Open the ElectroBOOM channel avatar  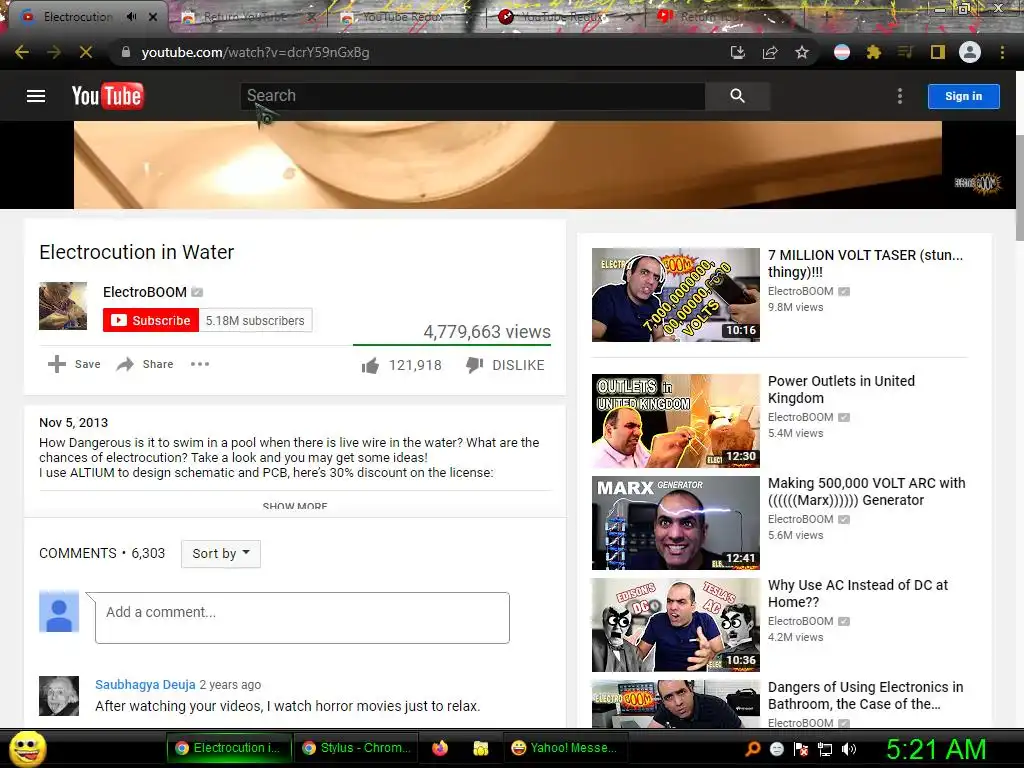click(x=63, y=306)
